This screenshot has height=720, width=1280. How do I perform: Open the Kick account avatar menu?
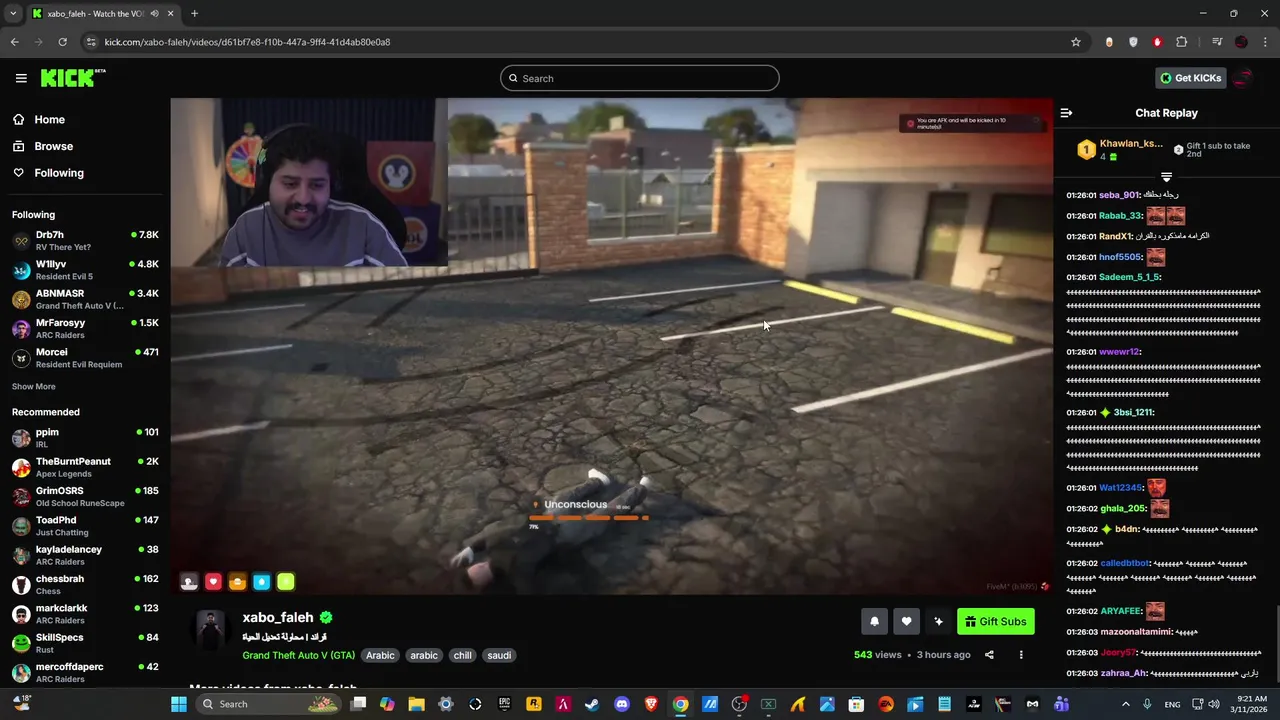click(1244, 78)
